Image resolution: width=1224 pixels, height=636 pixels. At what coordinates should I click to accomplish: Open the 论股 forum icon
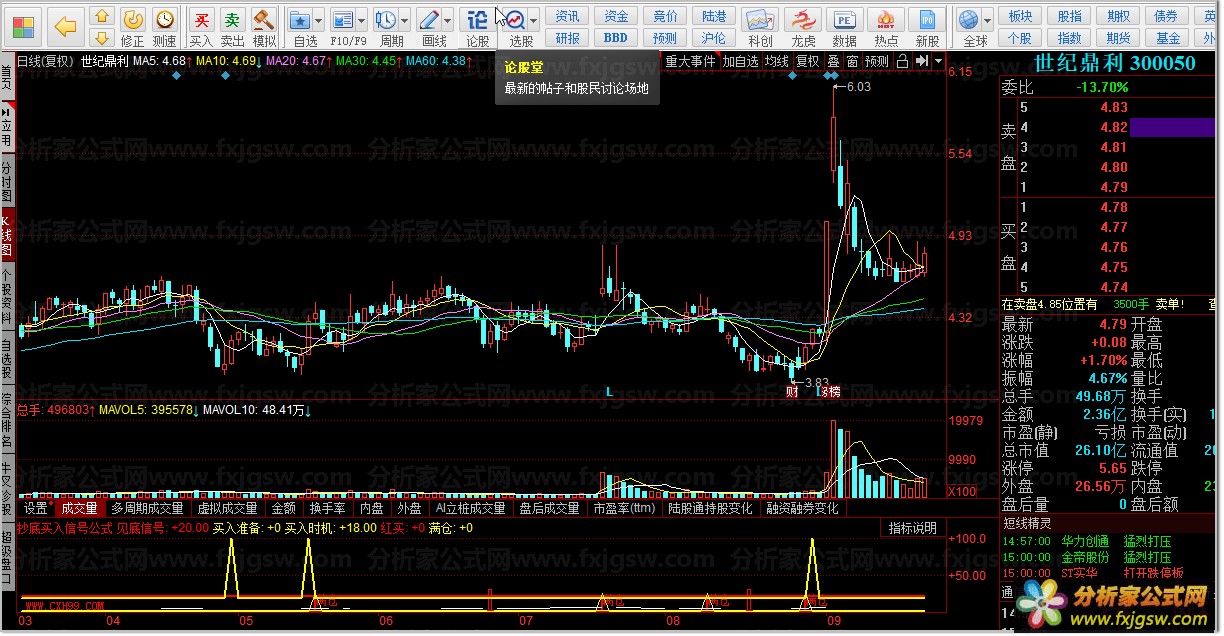point(478,19)
